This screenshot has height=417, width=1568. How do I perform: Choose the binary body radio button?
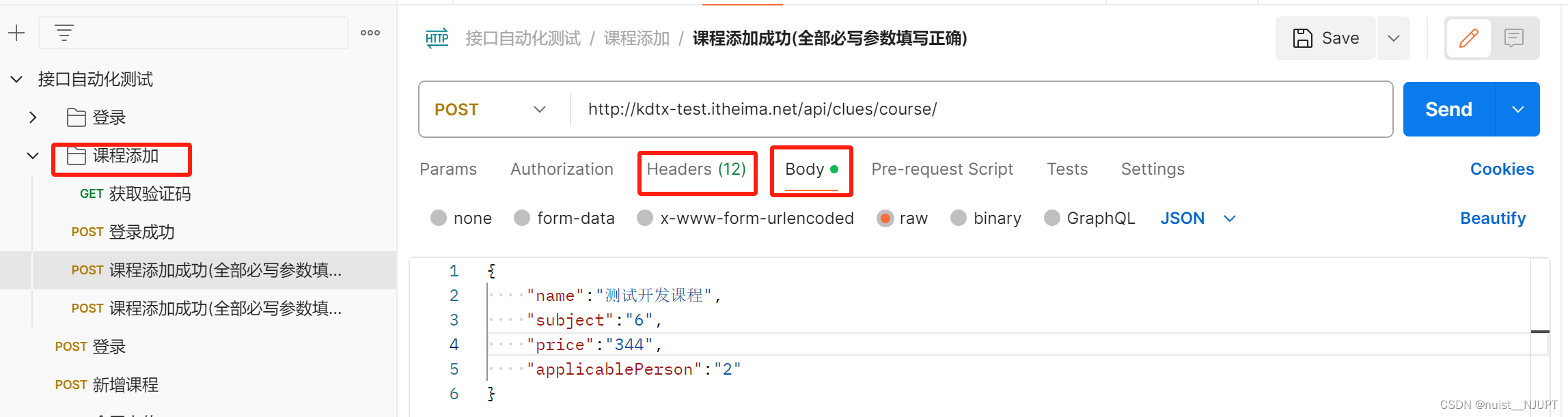pos(959,218)
